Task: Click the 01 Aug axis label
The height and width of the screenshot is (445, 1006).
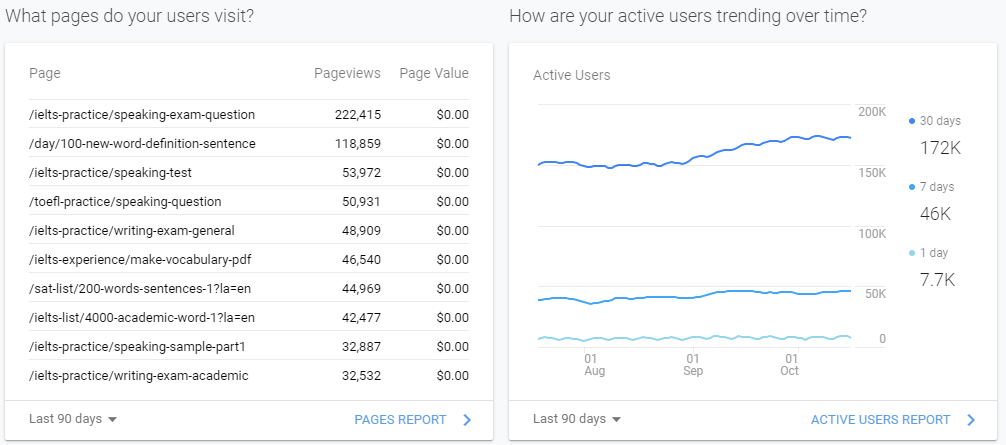Action: 594,364
